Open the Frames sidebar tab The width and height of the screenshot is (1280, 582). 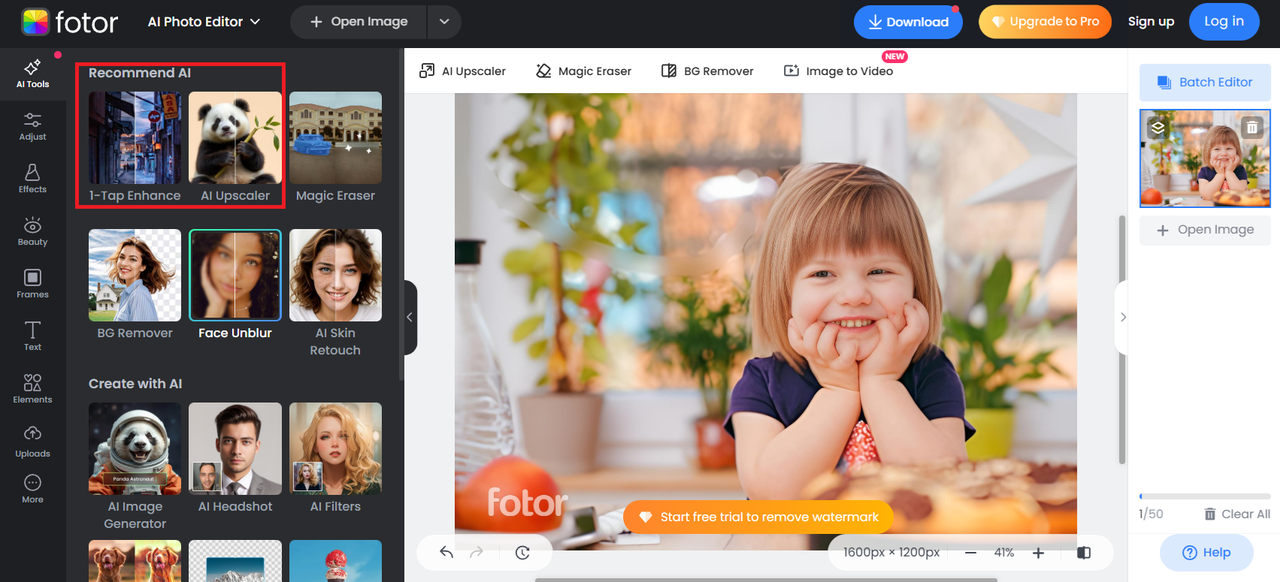[x=32, y=284]
